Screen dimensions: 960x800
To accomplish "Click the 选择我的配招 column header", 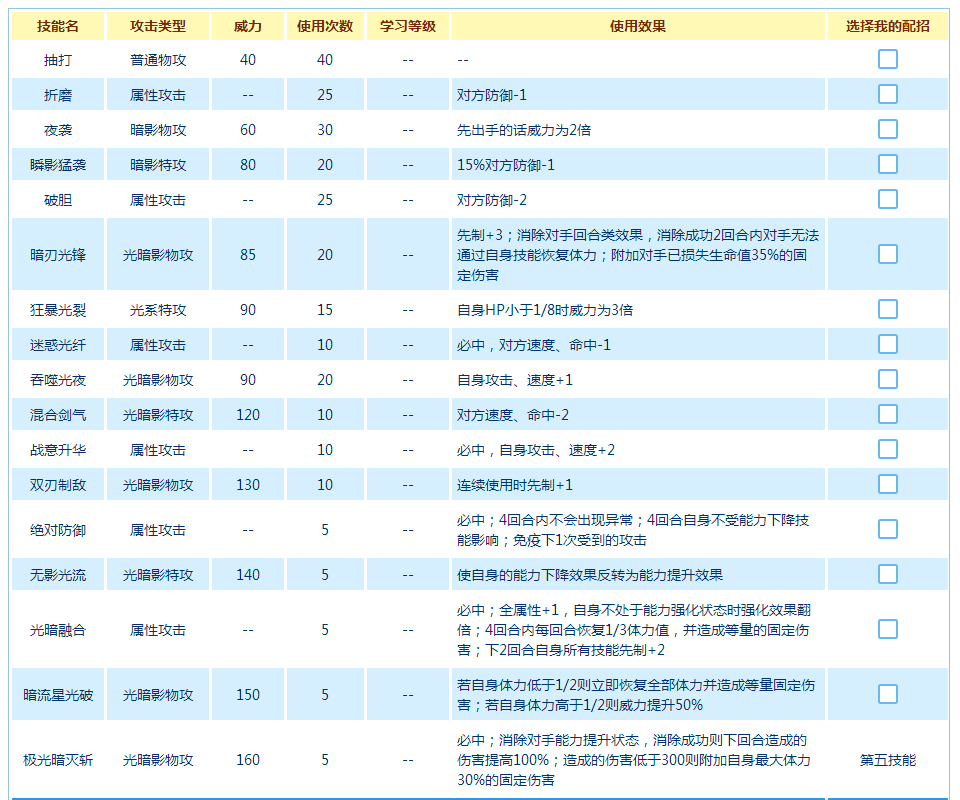I will (x=887, y=26).
